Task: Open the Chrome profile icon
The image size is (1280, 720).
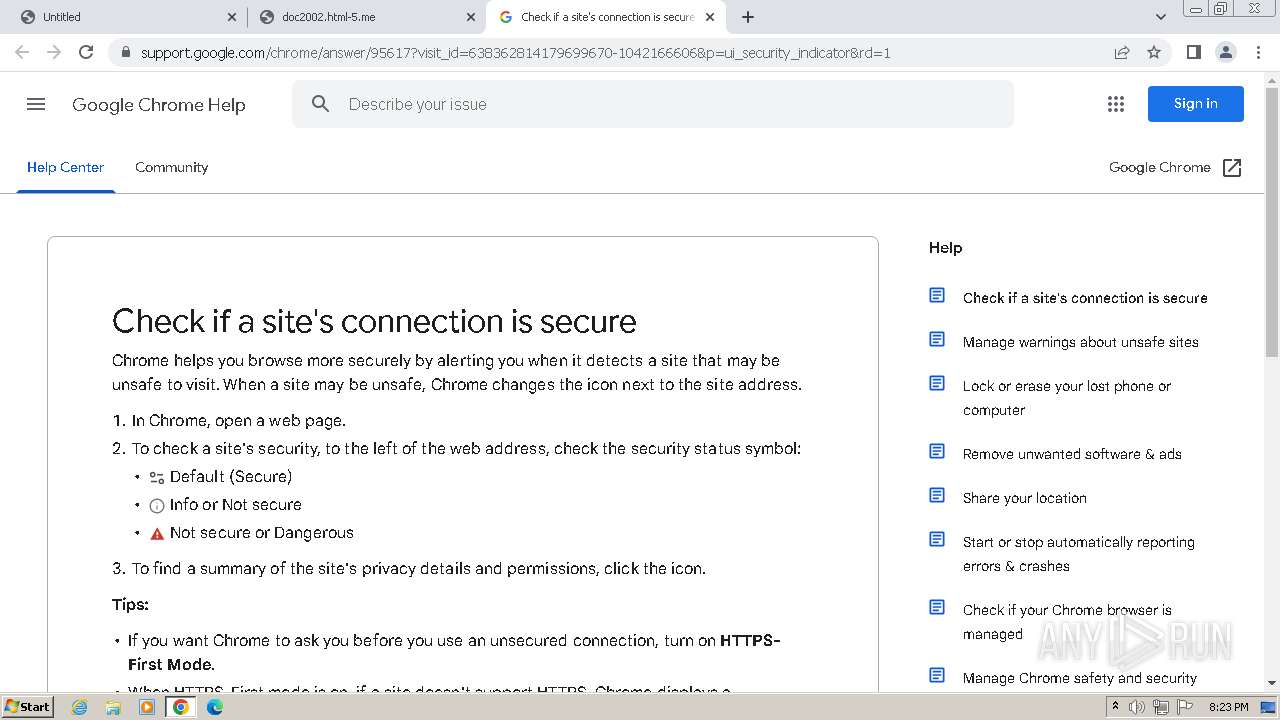Action: pos(1225,52)
